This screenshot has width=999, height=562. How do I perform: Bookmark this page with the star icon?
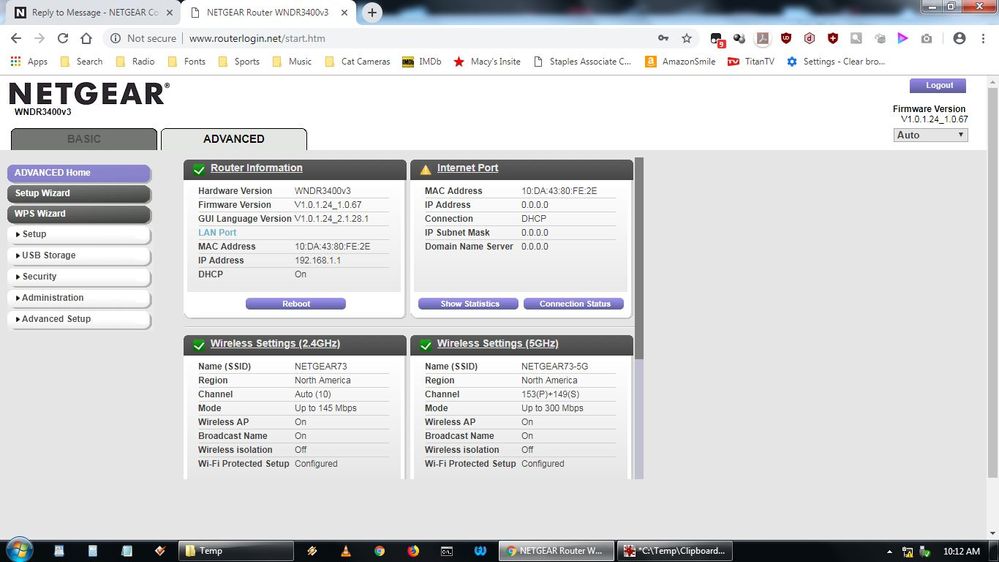pos(686,38)
